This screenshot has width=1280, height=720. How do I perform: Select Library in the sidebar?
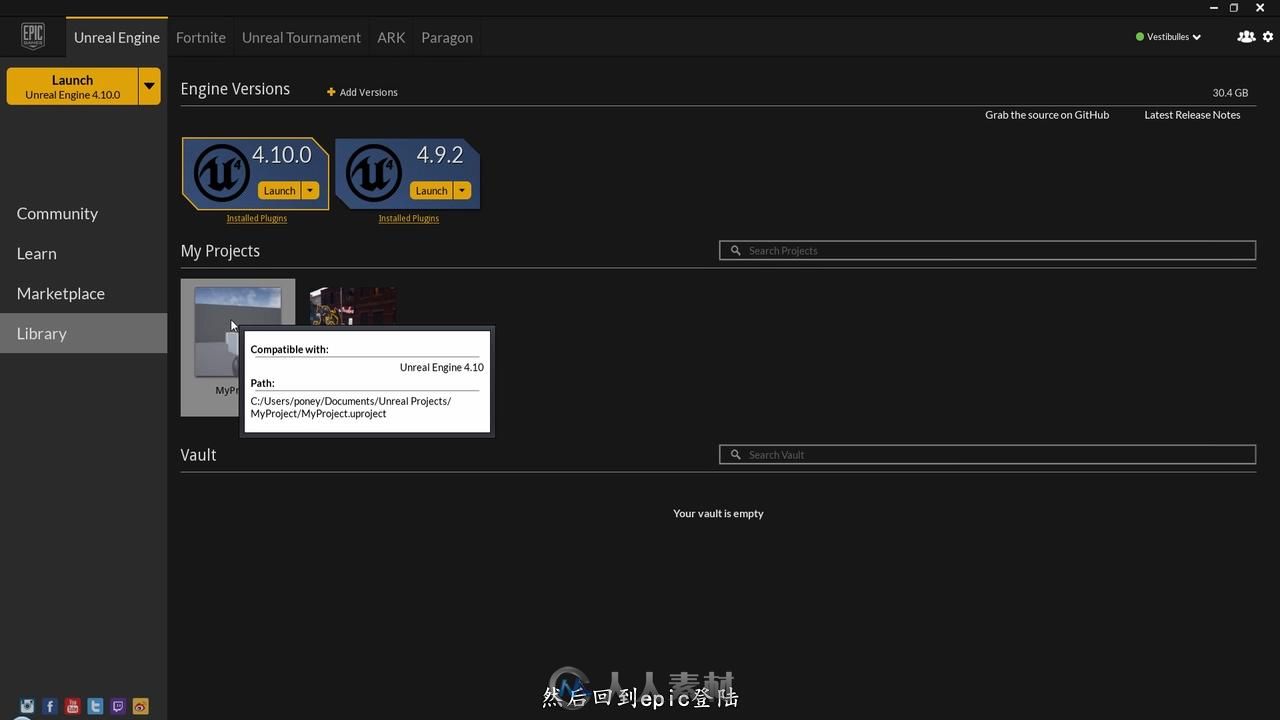point(83,333)
